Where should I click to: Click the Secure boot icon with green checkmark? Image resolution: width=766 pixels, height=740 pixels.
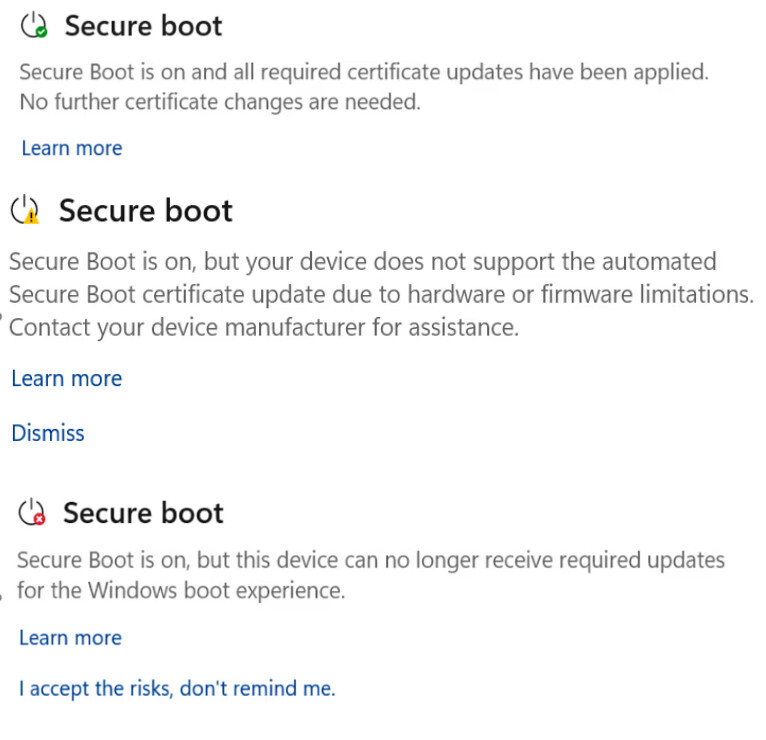click(x=35, y=25)
